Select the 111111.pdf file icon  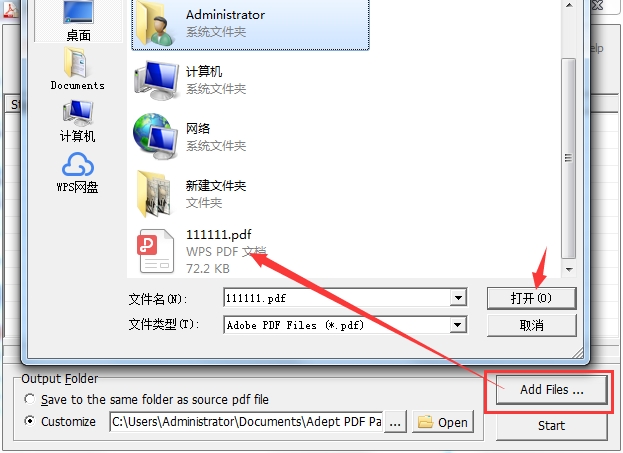(155, 251)
